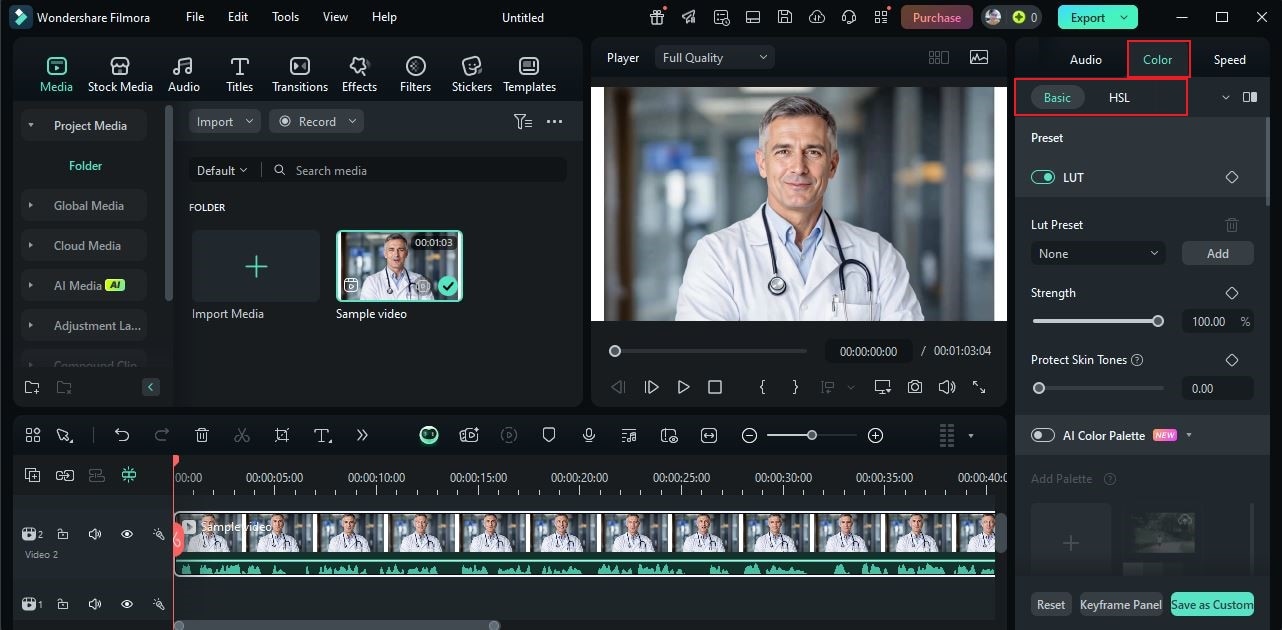Open the Templates library
The height and width of the screenshot is (630, 1282).
(x=529, y=74)
